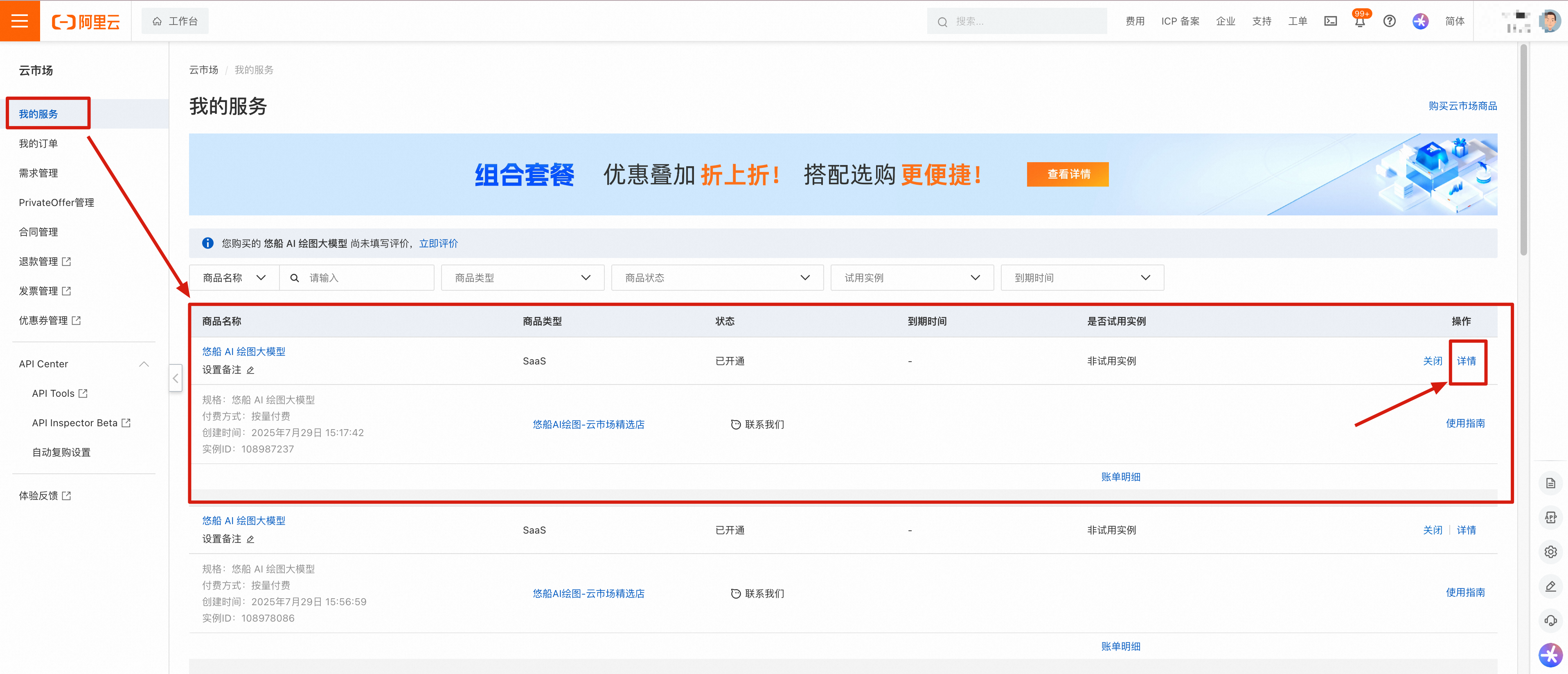
Task: Open the 费用 menu
Action: pyautogui.click(x=1135, y=21)
